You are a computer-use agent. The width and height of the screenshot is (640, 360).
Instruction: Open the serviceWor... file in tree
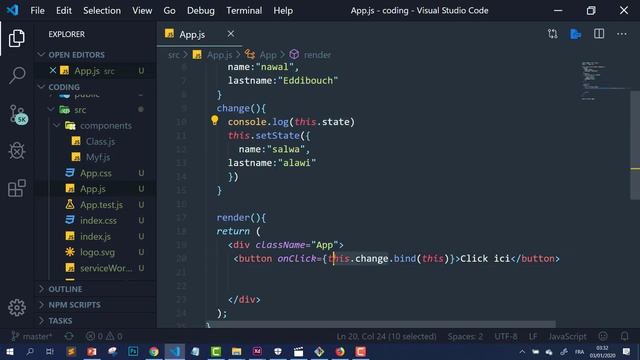pos(106,269)
